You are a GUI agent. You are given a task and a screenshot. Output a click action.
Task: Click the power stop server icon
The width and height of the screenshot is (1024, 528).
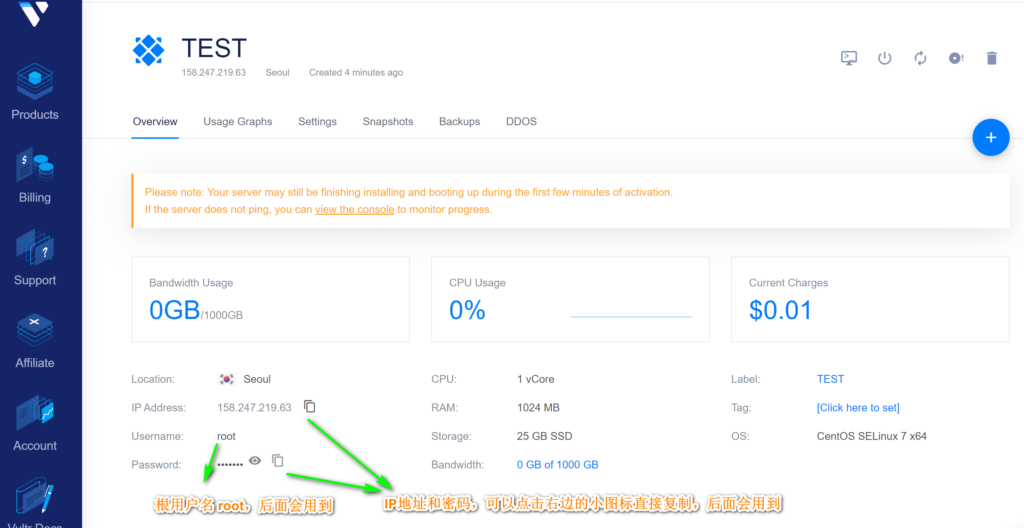(884, 58)
